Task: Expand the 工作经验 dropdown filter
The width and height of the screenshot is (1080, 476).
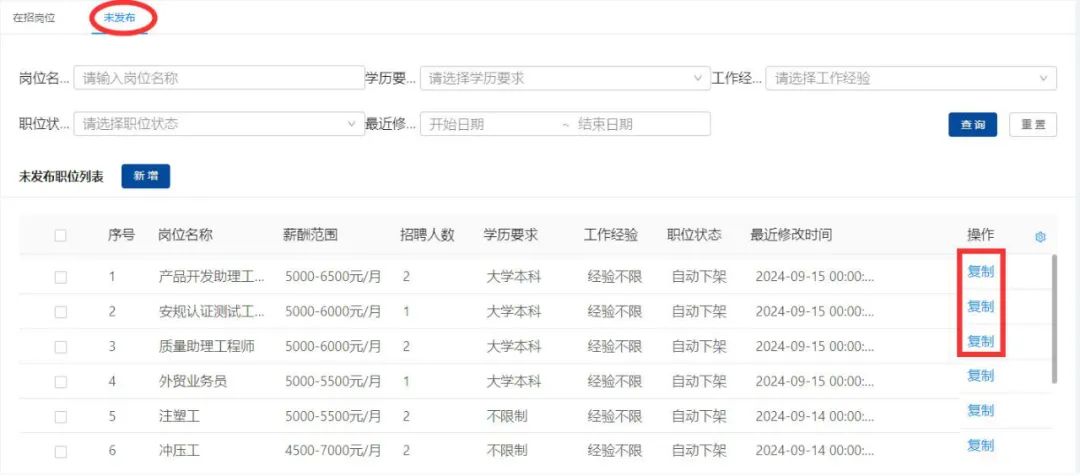Action: coord(910,78)
